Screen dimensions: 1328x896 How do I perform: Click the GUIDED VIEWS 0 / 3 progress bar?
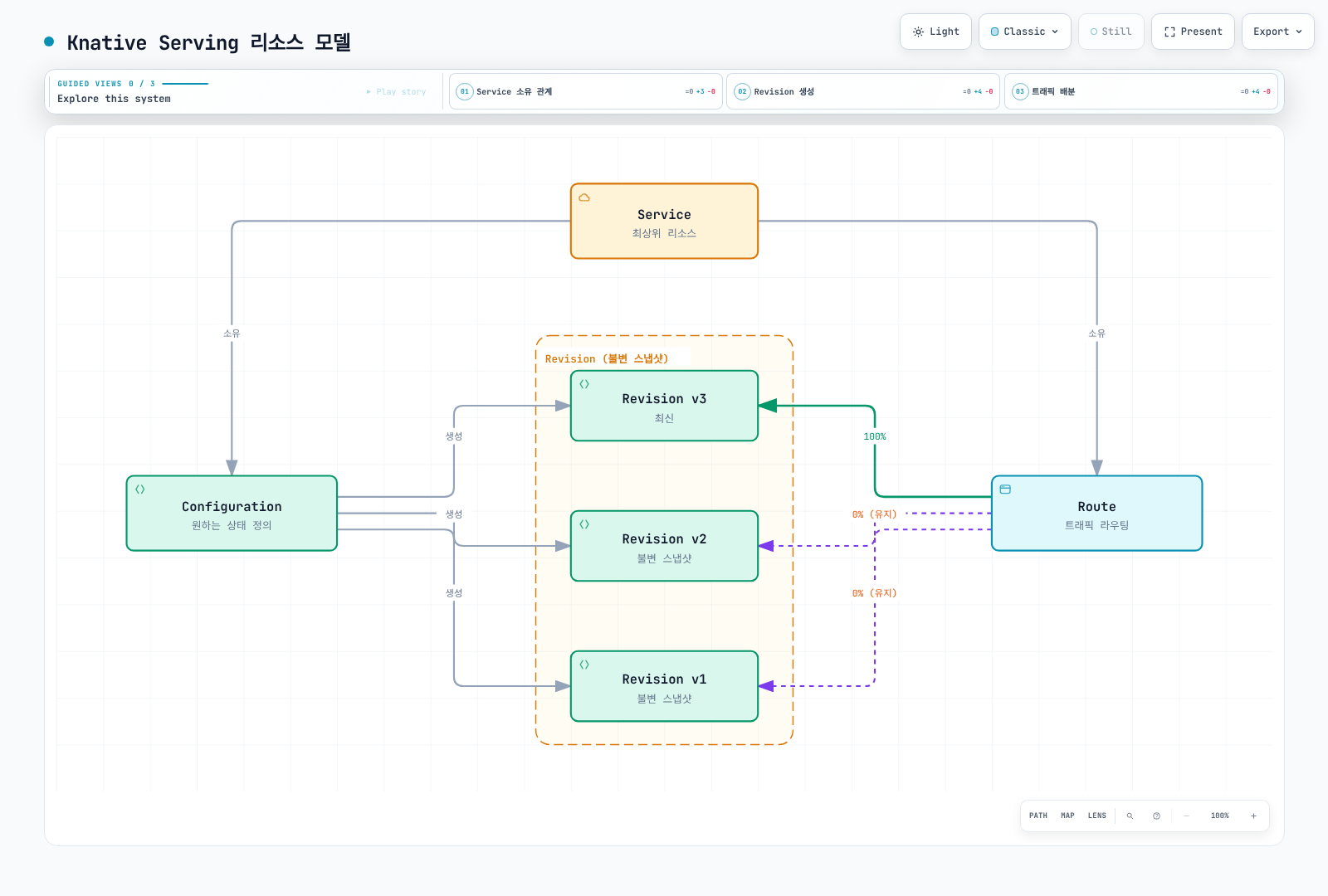(185, 84)
